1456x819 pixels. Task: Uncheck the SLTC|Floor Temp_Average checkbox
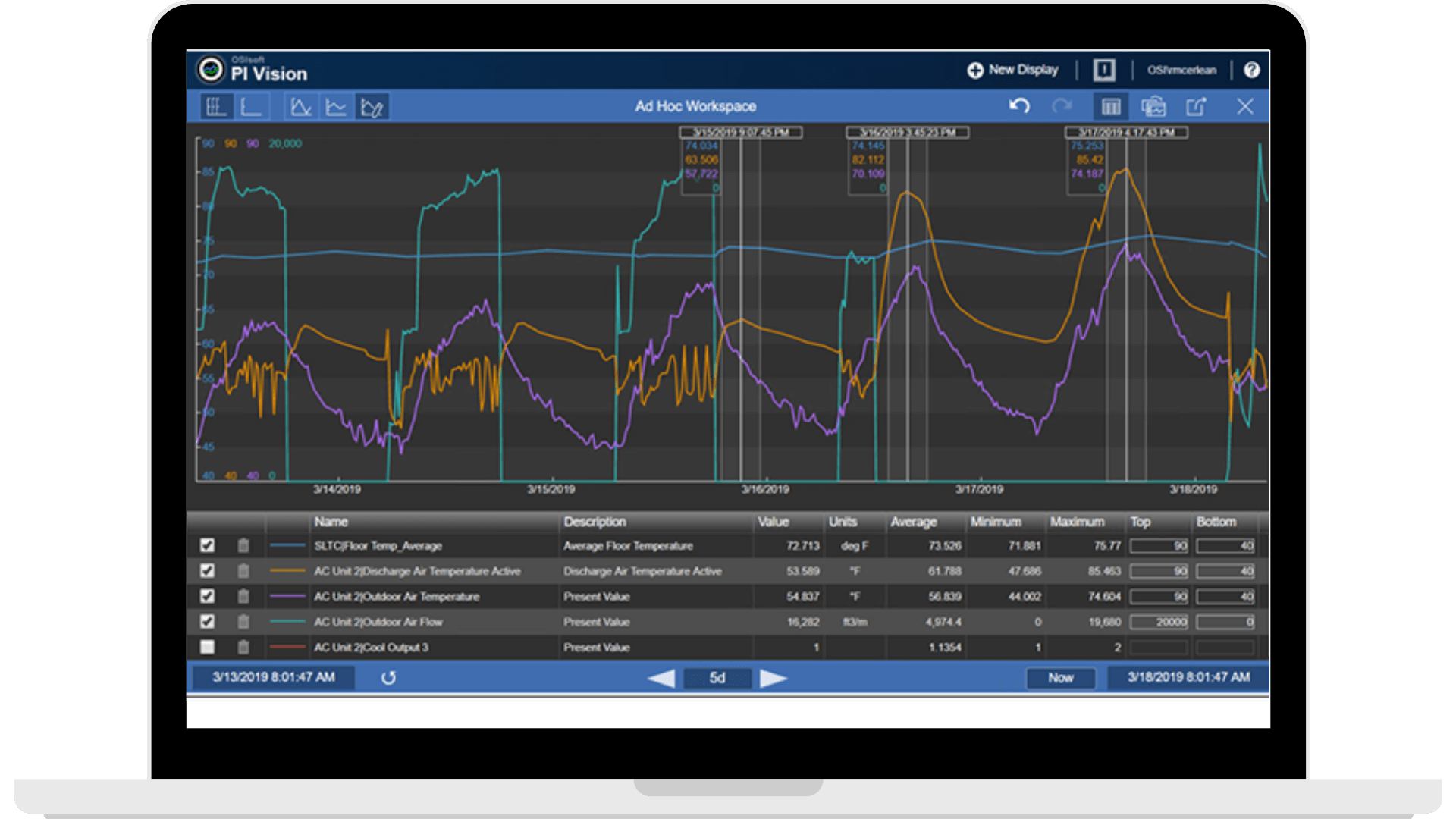point(207,546)
